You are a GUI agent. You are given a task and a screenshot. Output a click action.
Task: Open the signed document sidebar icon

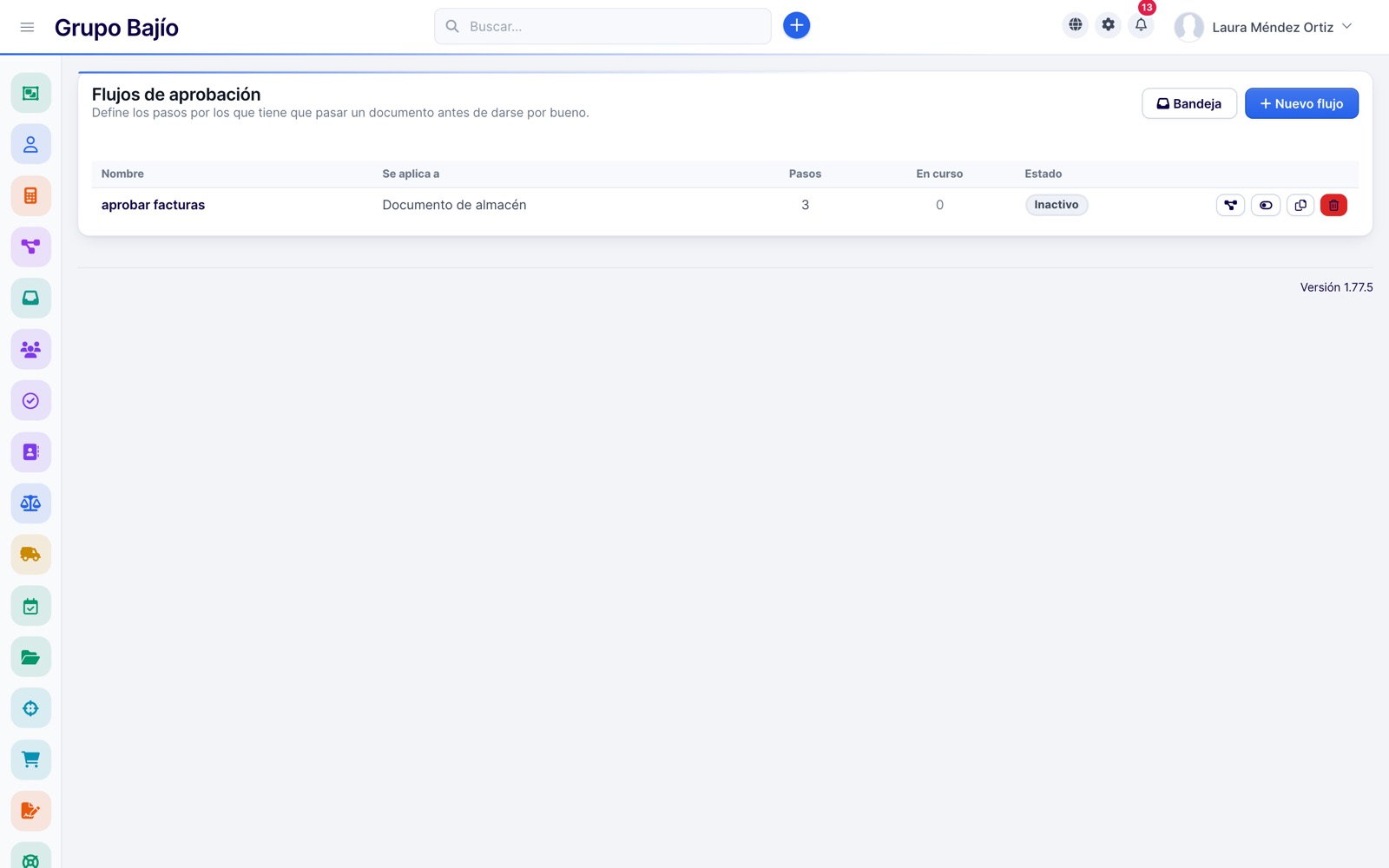click(30, 811)
